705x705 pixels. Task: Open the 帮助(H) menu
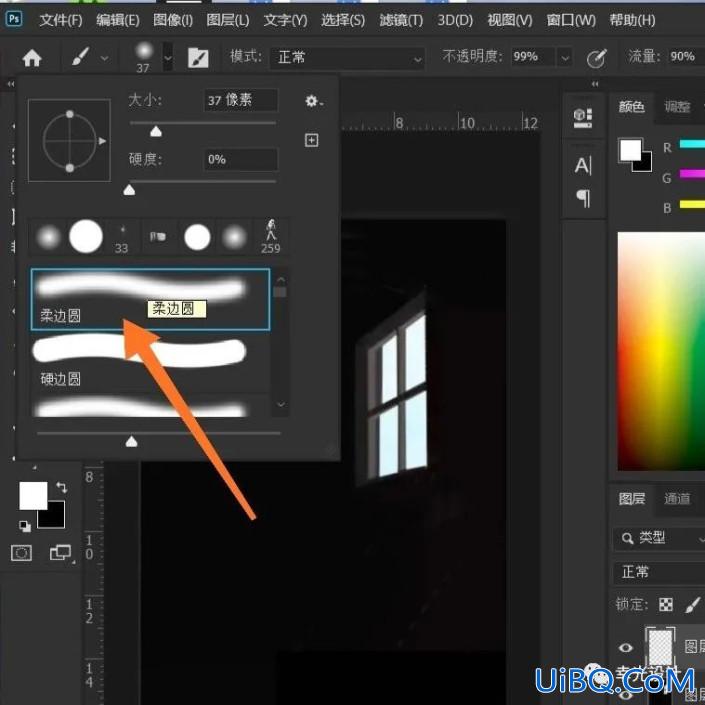632,20
